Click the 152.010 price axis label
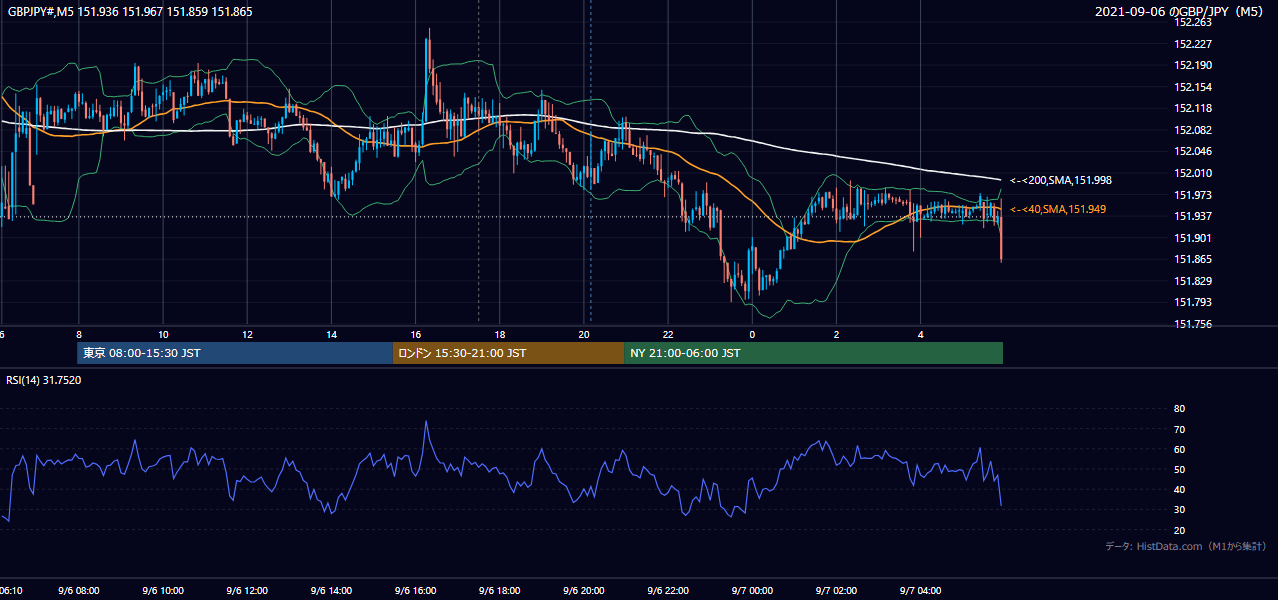 pos(1192,173)
